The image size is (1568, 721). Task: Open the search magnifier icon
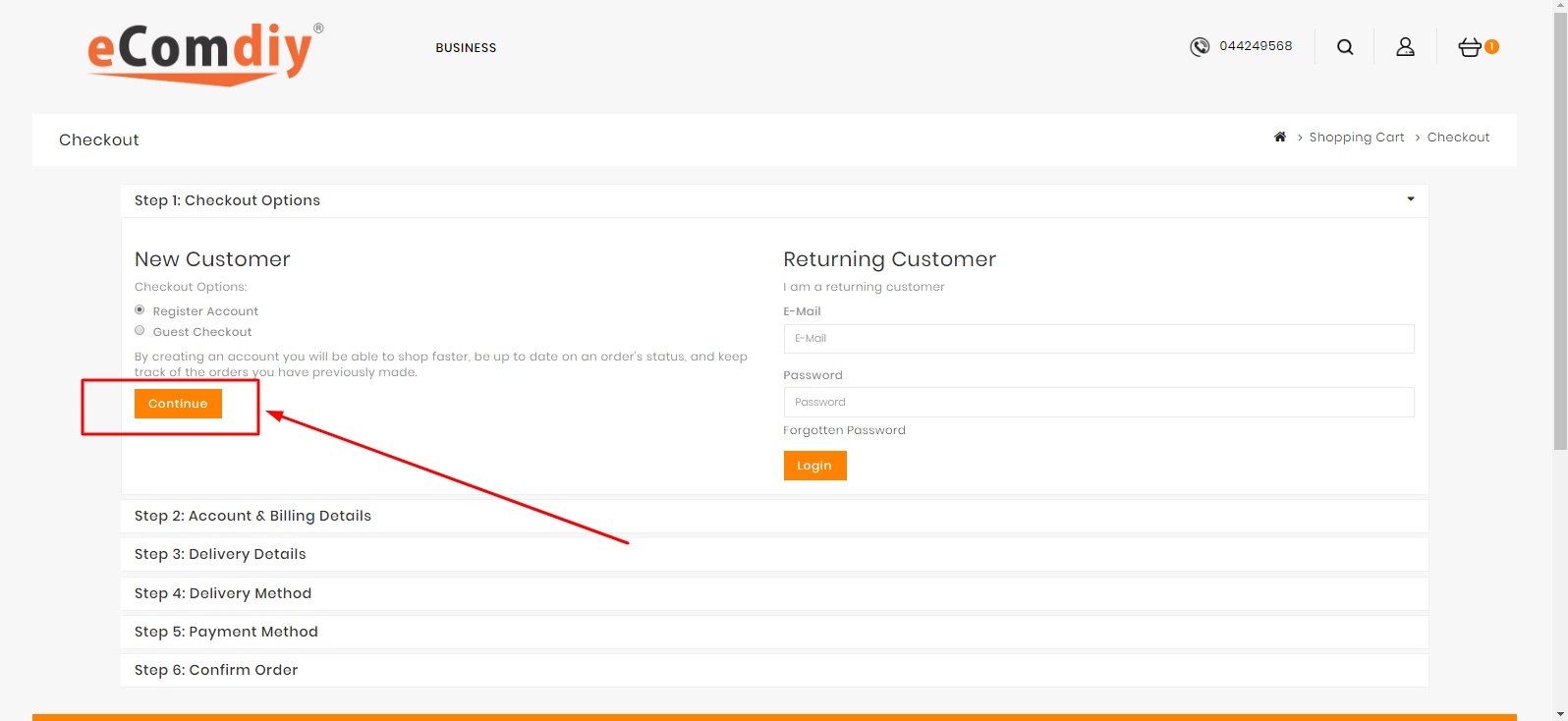coord(1345,47)
